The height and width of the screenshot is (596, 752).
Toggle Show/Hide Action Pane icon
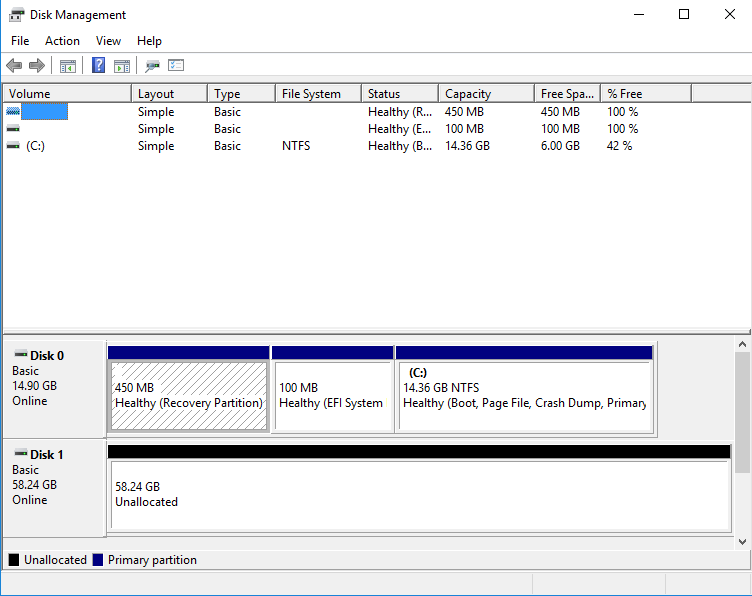(x=122, y=66)
